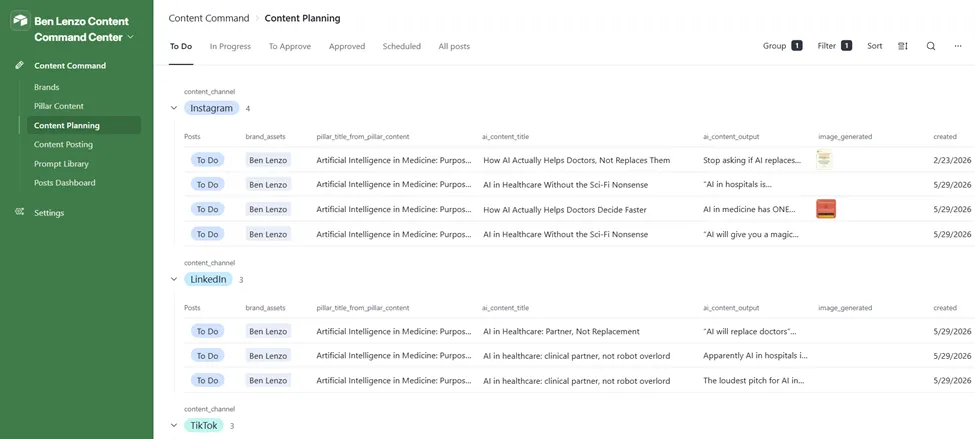Screen dimensions: 975x439
Task: Click '"AI will give you a magic...' output cell
Action: point(751,234)
